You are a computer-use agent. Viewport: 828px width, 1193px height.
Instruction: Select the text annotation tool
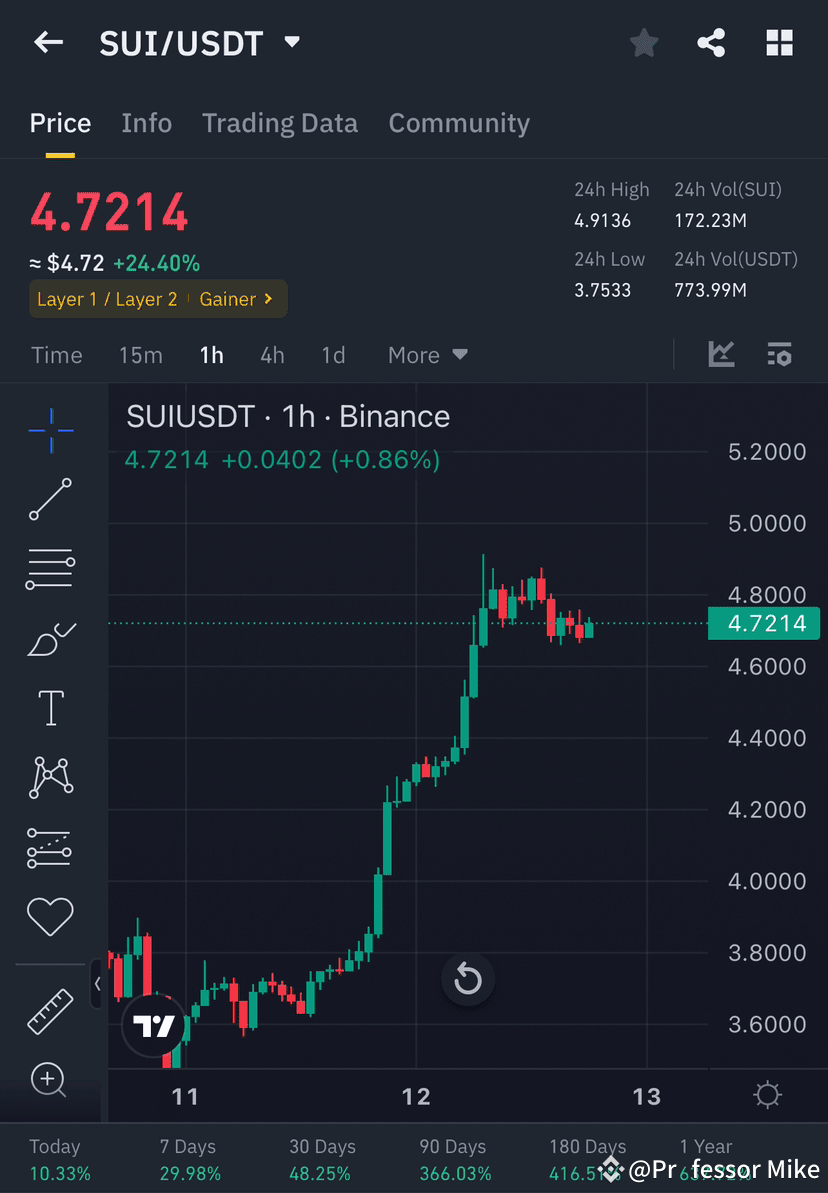coord(49,707)
